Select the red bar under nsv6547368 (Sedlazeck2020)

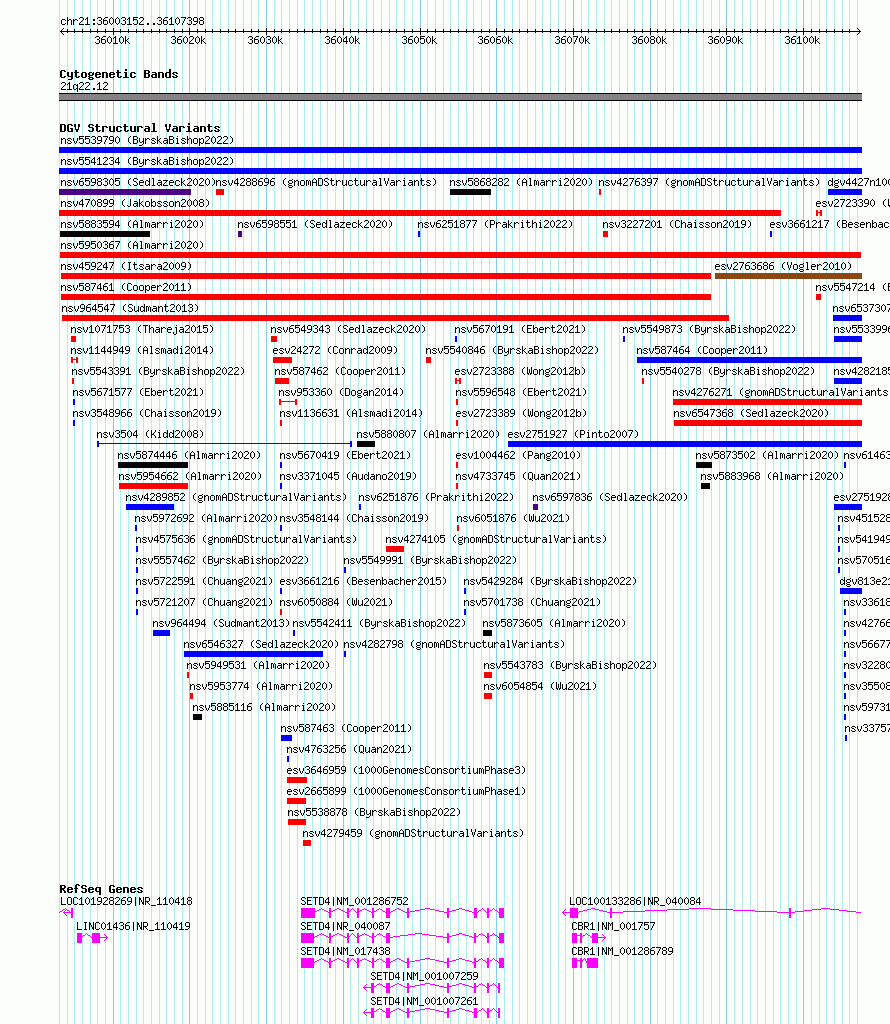tap(768, 423)
